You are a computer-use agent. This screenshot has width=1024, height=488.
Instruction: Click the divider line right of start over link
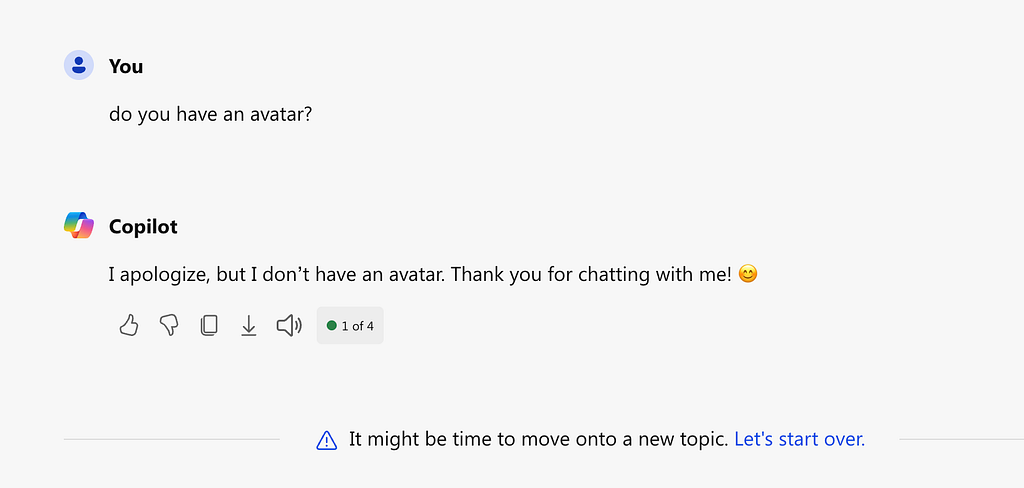(961, 440)
